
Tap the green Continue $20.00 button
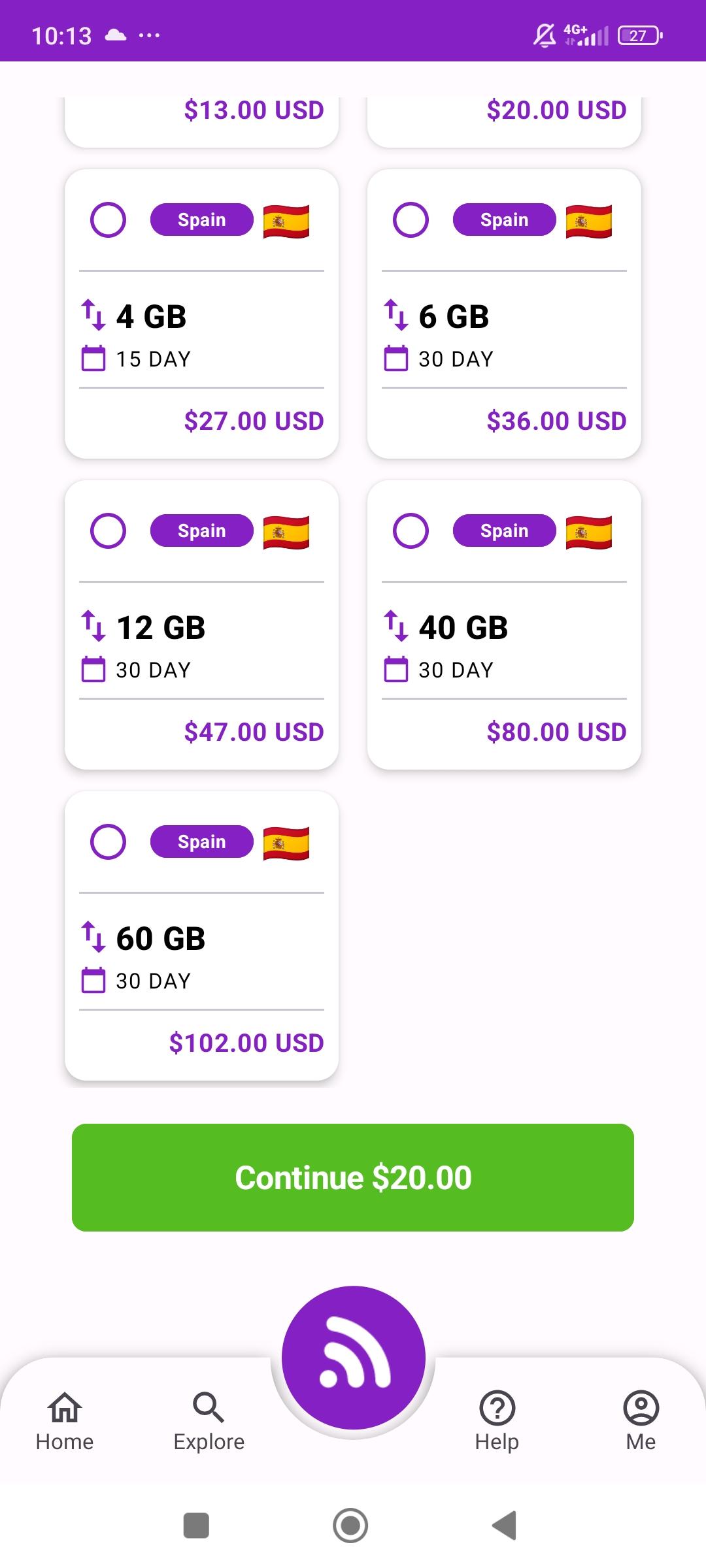353,1177
